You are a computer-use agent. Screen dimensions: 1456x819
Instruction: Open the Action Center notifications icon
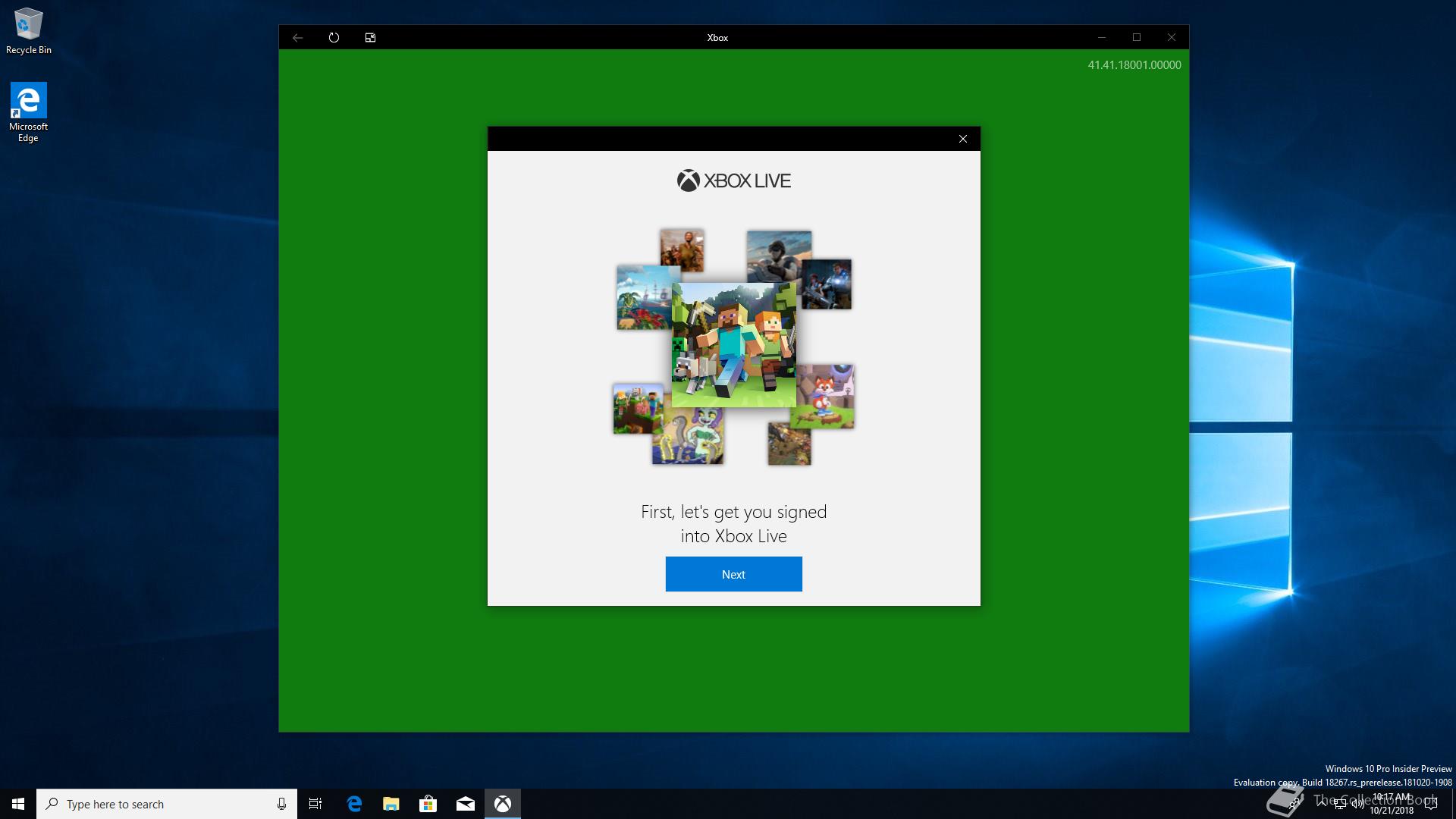click(1431, 804)
